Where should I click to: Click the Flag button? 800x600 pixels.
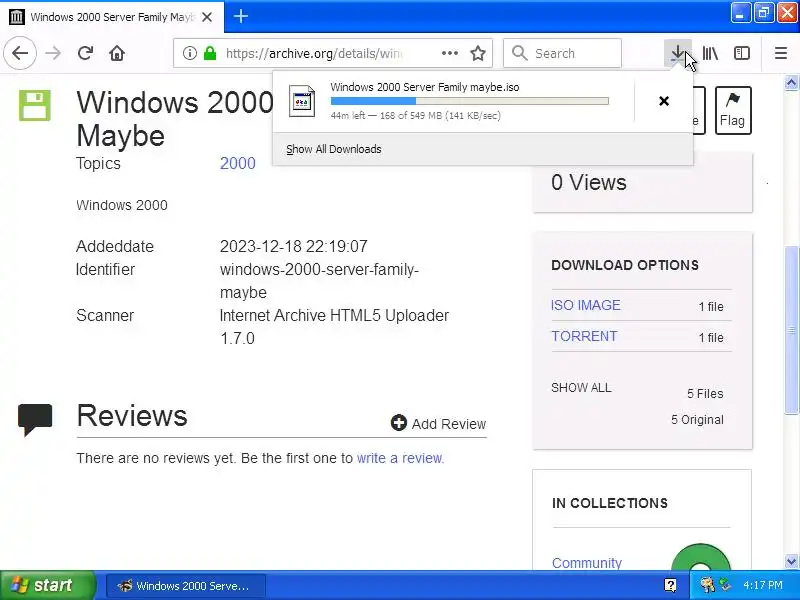point(733,110)
